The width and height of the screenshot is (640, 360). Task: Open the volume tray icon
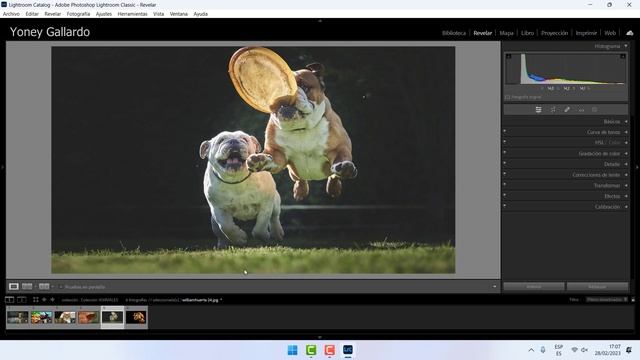584,350
